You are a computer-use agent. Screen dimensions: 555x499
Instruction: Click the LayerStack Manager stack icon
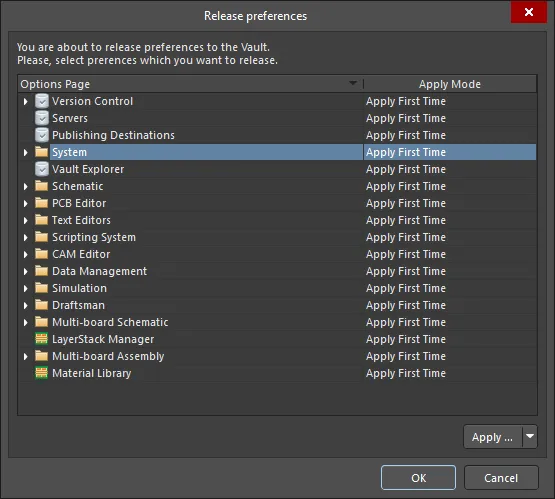pos(41,339)
